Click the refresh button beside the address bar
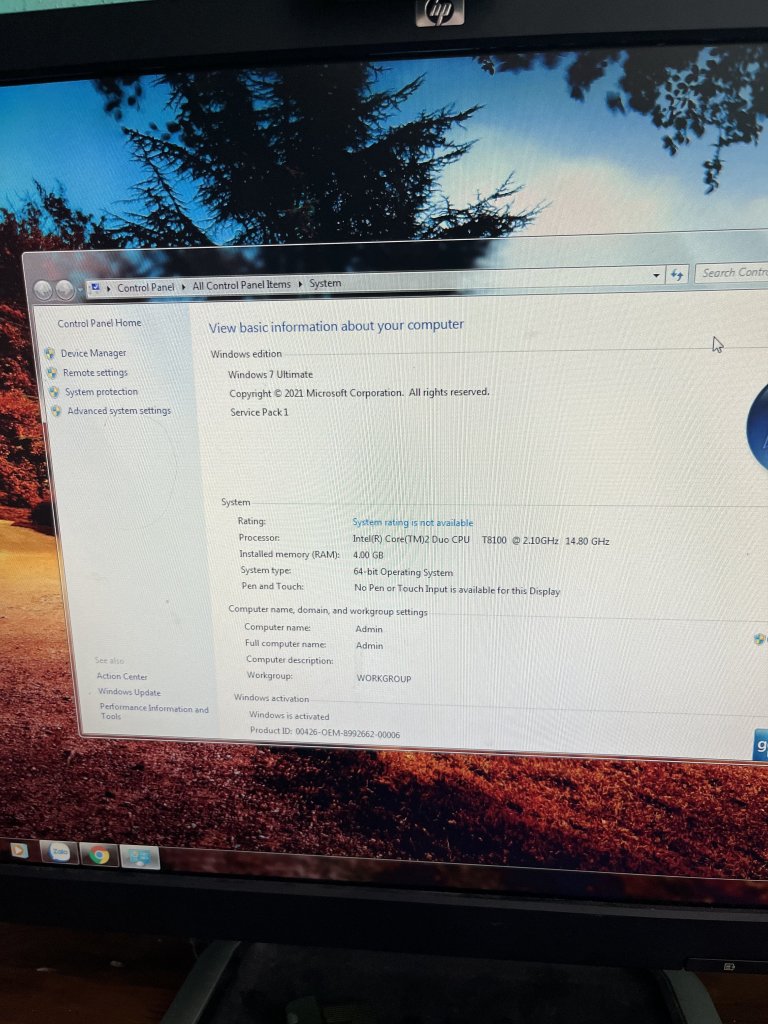768x1024 pixels. [677, 275]
